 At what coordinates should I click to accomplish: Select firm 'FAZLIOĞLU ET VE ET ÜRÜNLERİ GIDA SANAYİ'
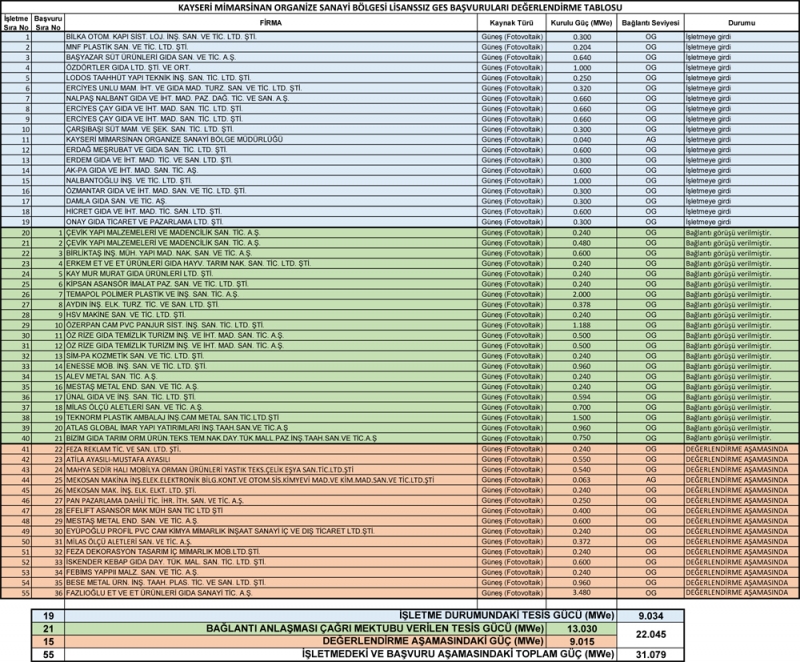tap(159, 593)
